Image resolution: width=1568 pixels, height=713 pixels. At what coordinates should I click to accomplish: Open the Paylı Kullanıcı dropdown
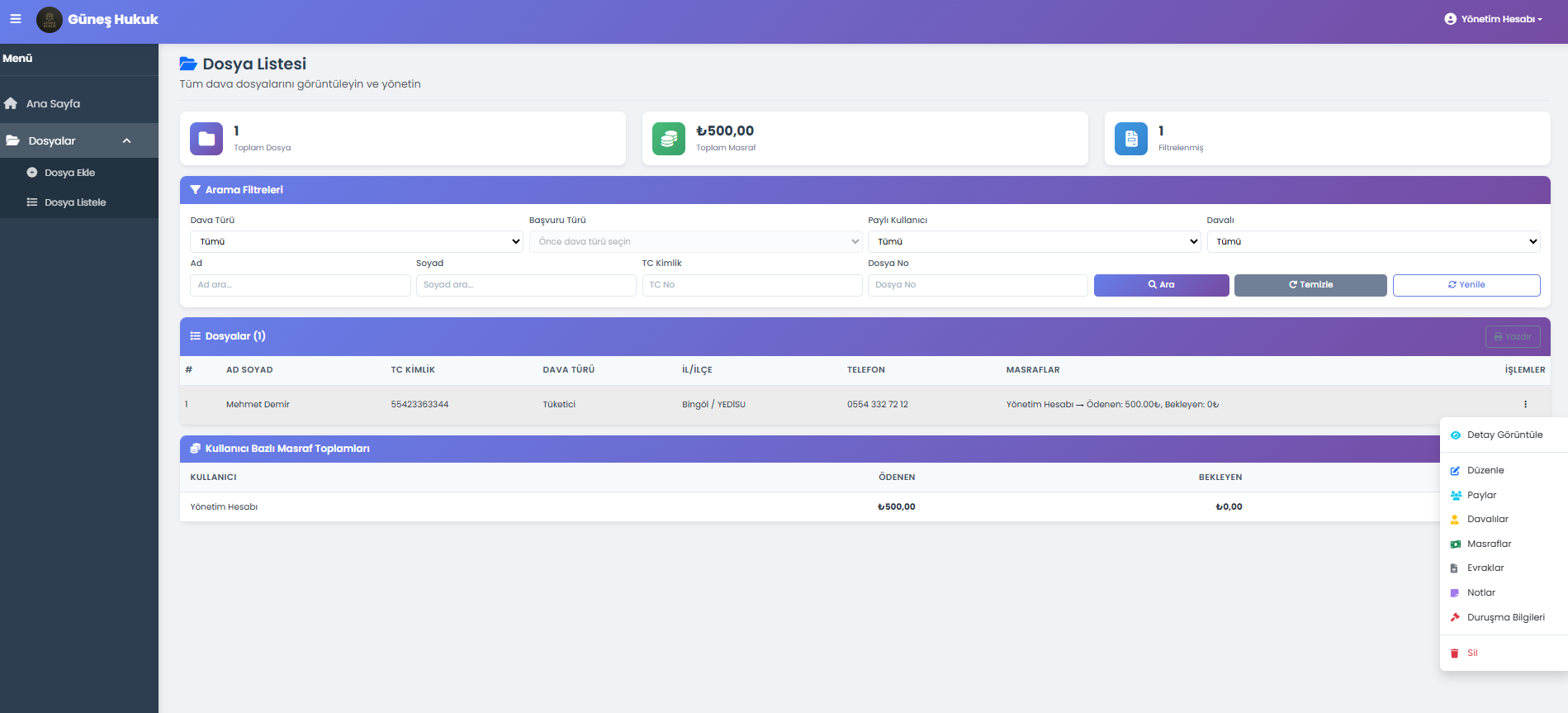[1034, 241]
